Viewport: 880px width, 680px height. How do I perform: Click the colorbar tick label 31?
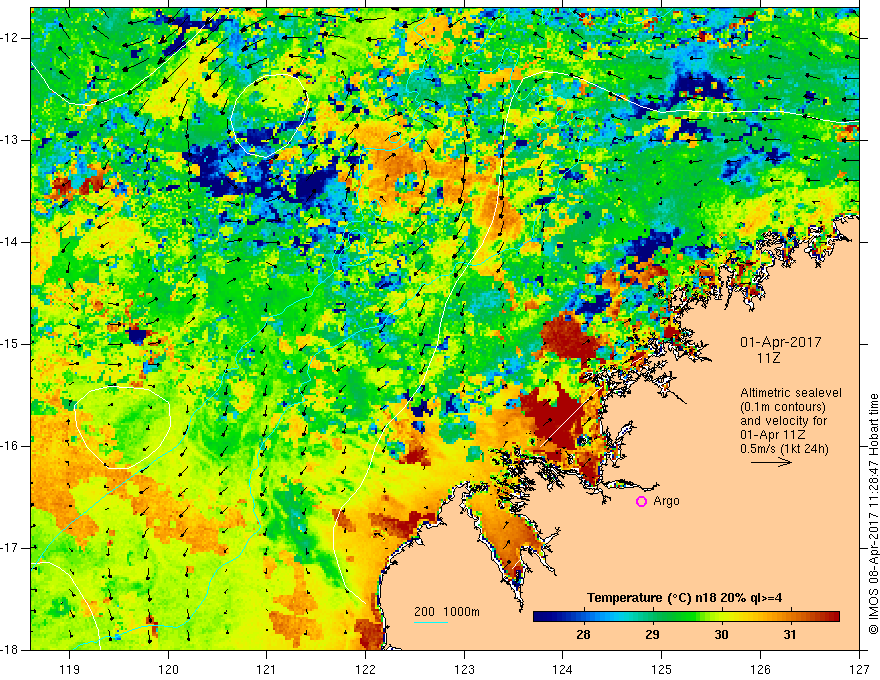point(790,635)
